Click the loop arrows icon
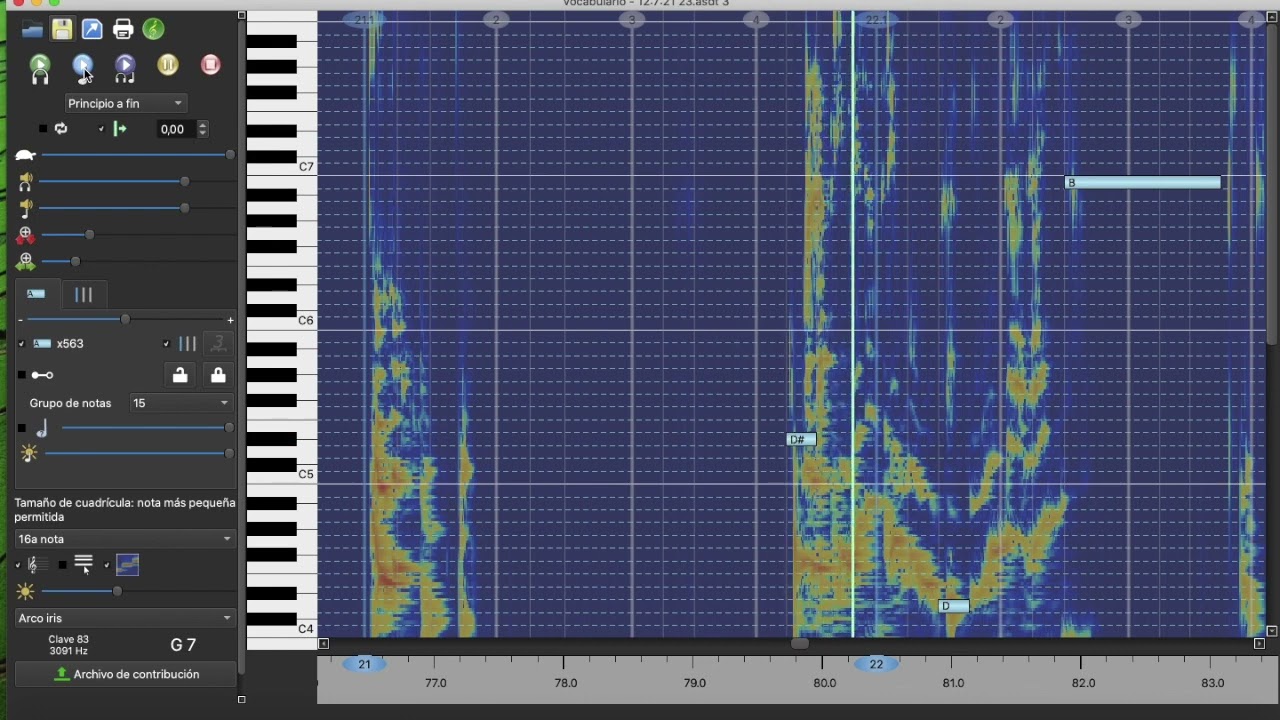Viewport: 1280px width, 720px height. (x=61, y=129)
